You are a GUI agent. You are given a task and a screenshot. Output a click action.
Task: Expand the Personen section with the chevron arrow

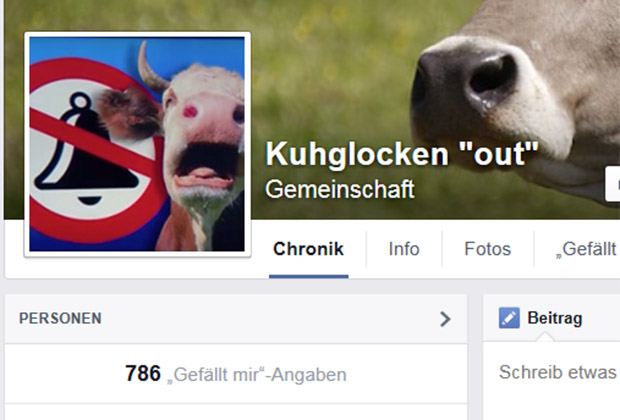pyautogui.click(x=445, y=319)
